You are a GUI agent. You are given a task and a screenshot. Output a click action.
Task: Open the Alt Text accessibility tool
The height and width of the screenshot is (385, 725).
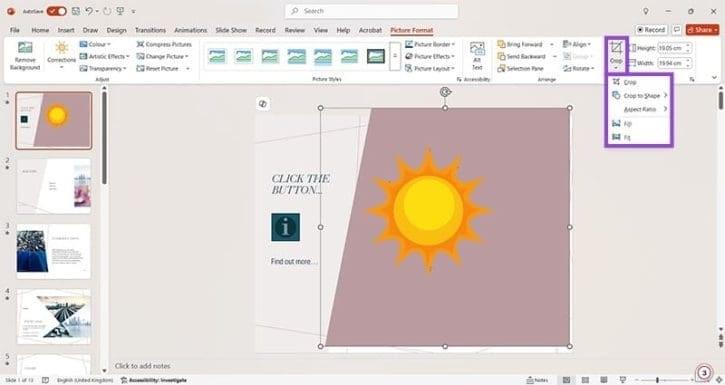477,55
